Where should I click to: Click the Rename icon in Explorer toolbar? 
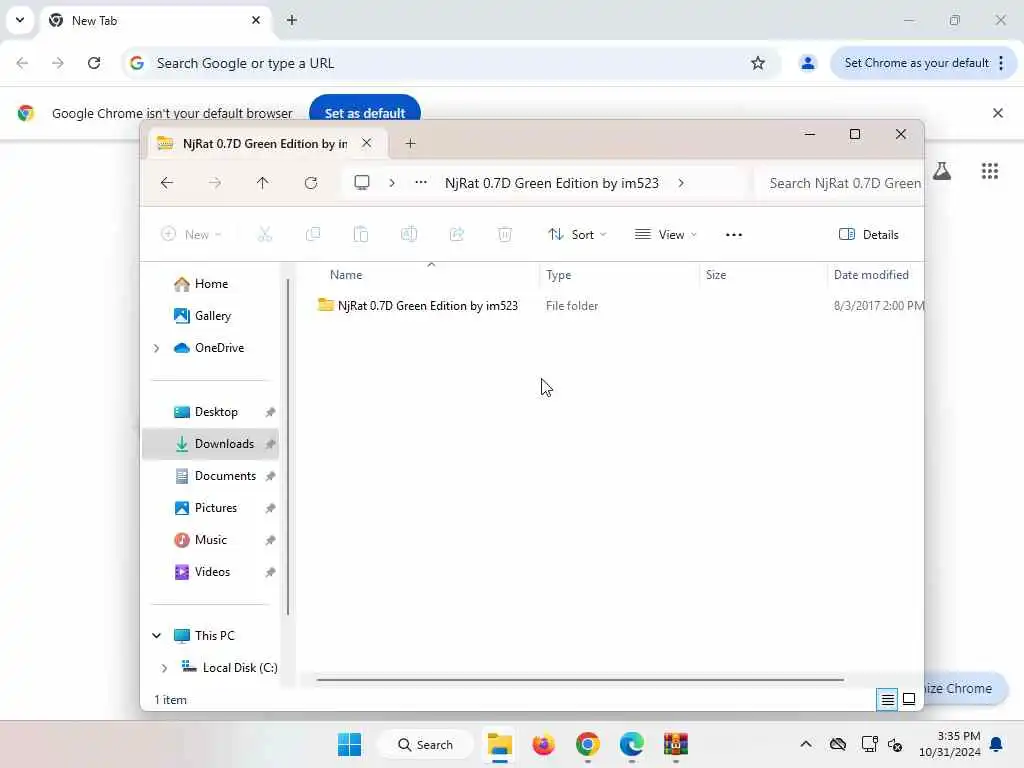point(409,234)
